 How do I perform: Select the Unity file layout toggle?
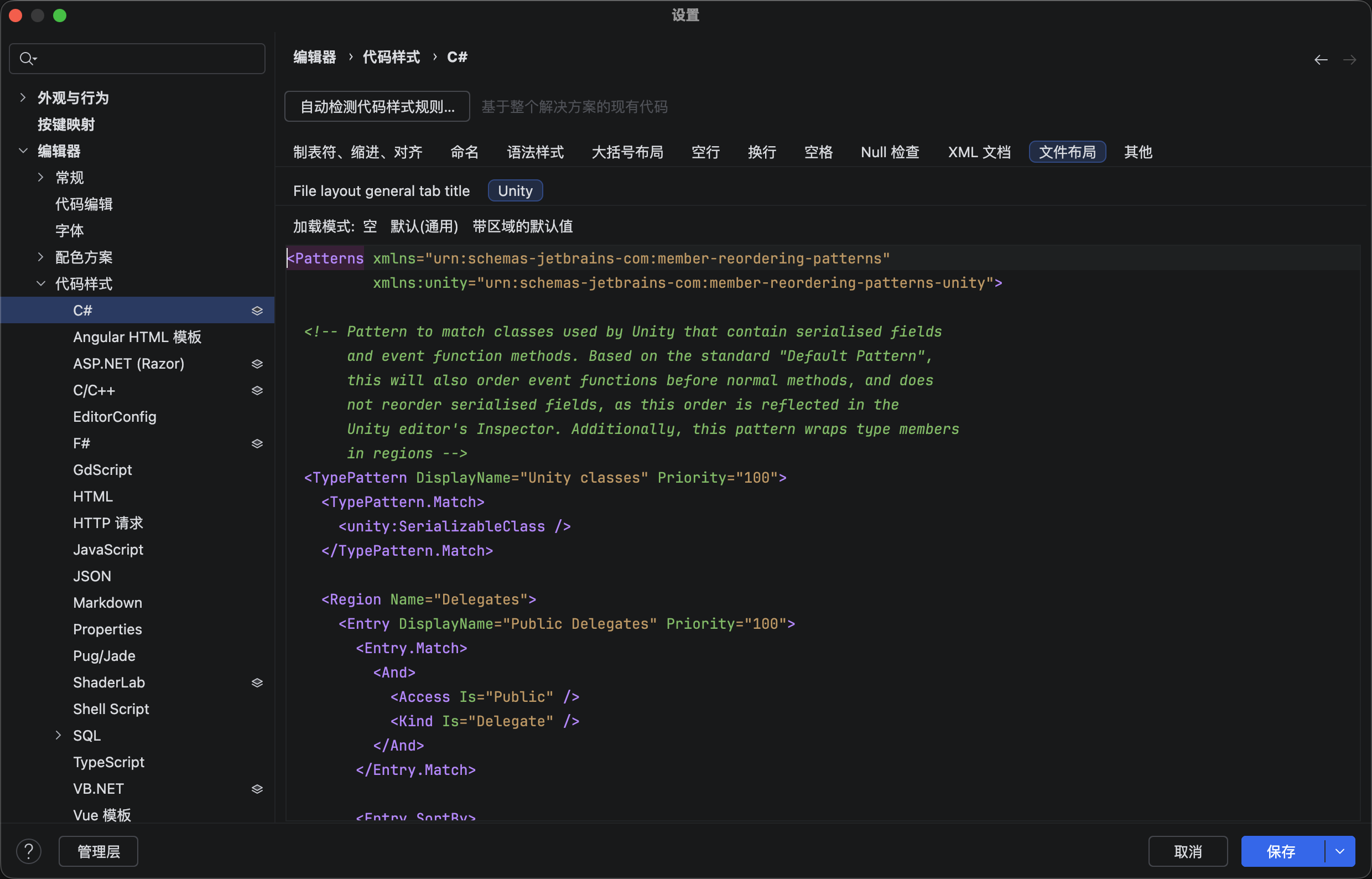(x=514, y=190)
